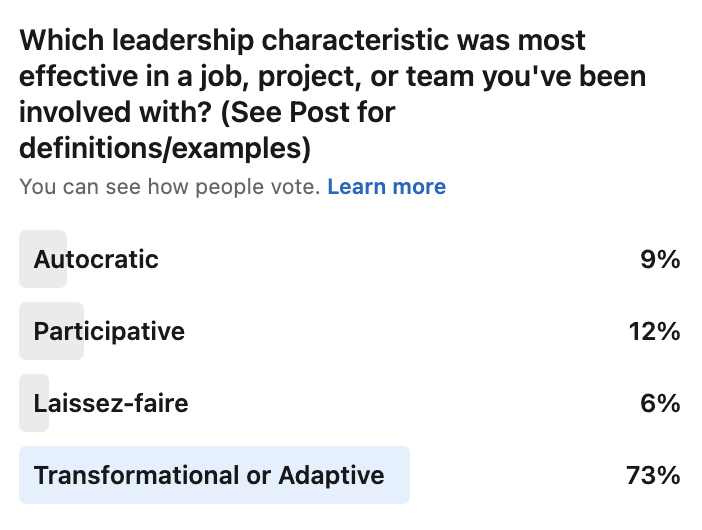Viewport: 702px width, 530px height.
Task: Click the gray Participative result bar
Action: point(51,331)
